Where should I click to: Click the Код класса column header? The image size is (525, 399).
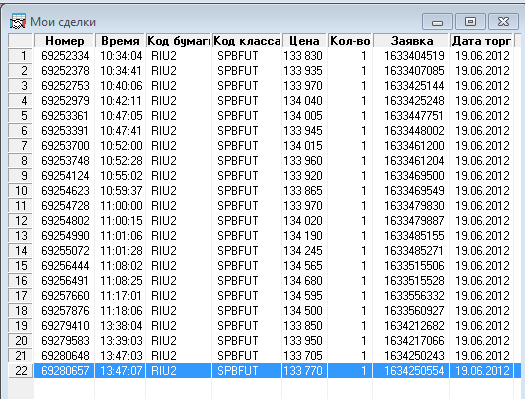246,41
